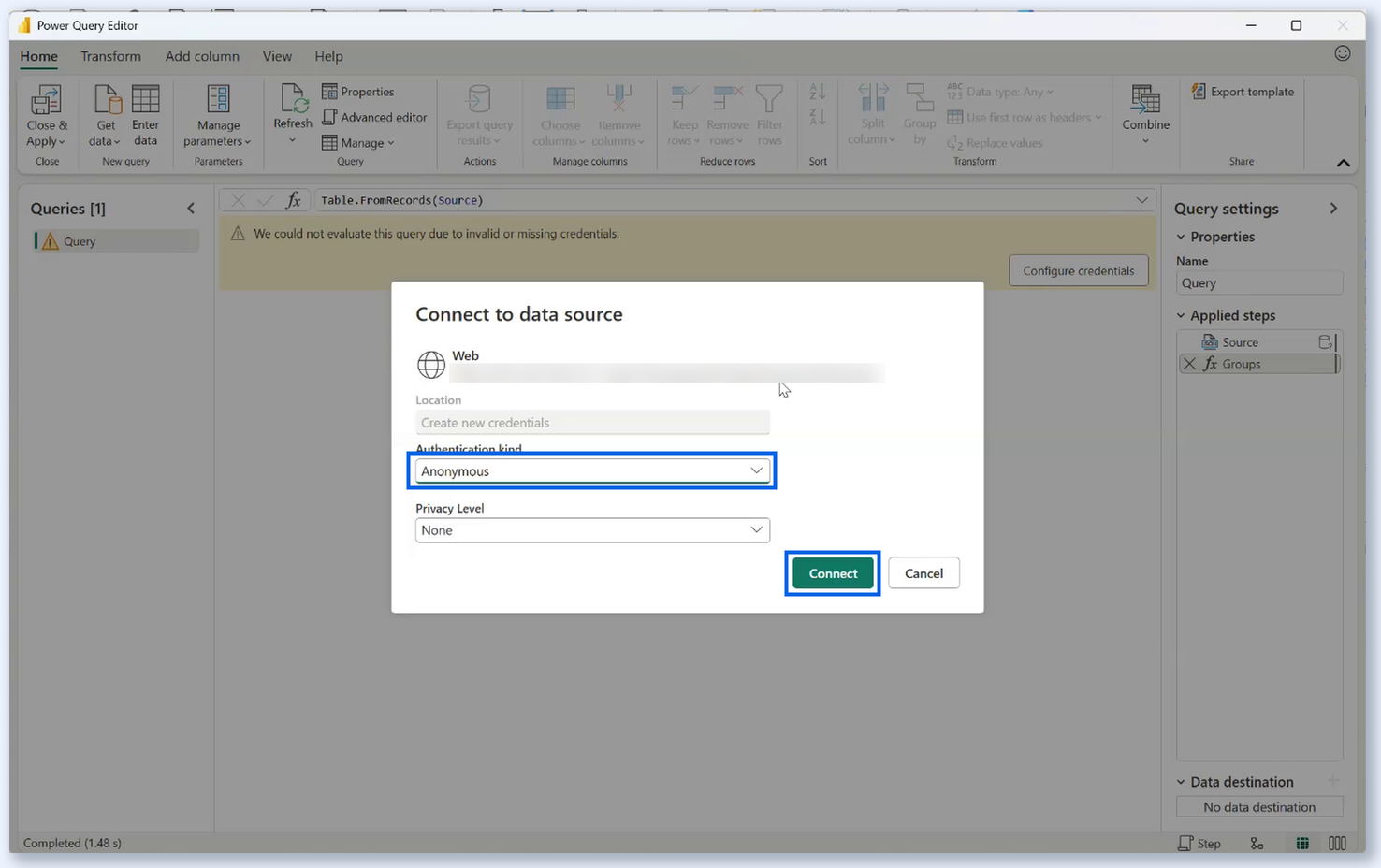Toggle Step script view in status bar
This screenshot has height=868, width=1381.
pos(1199,843)
